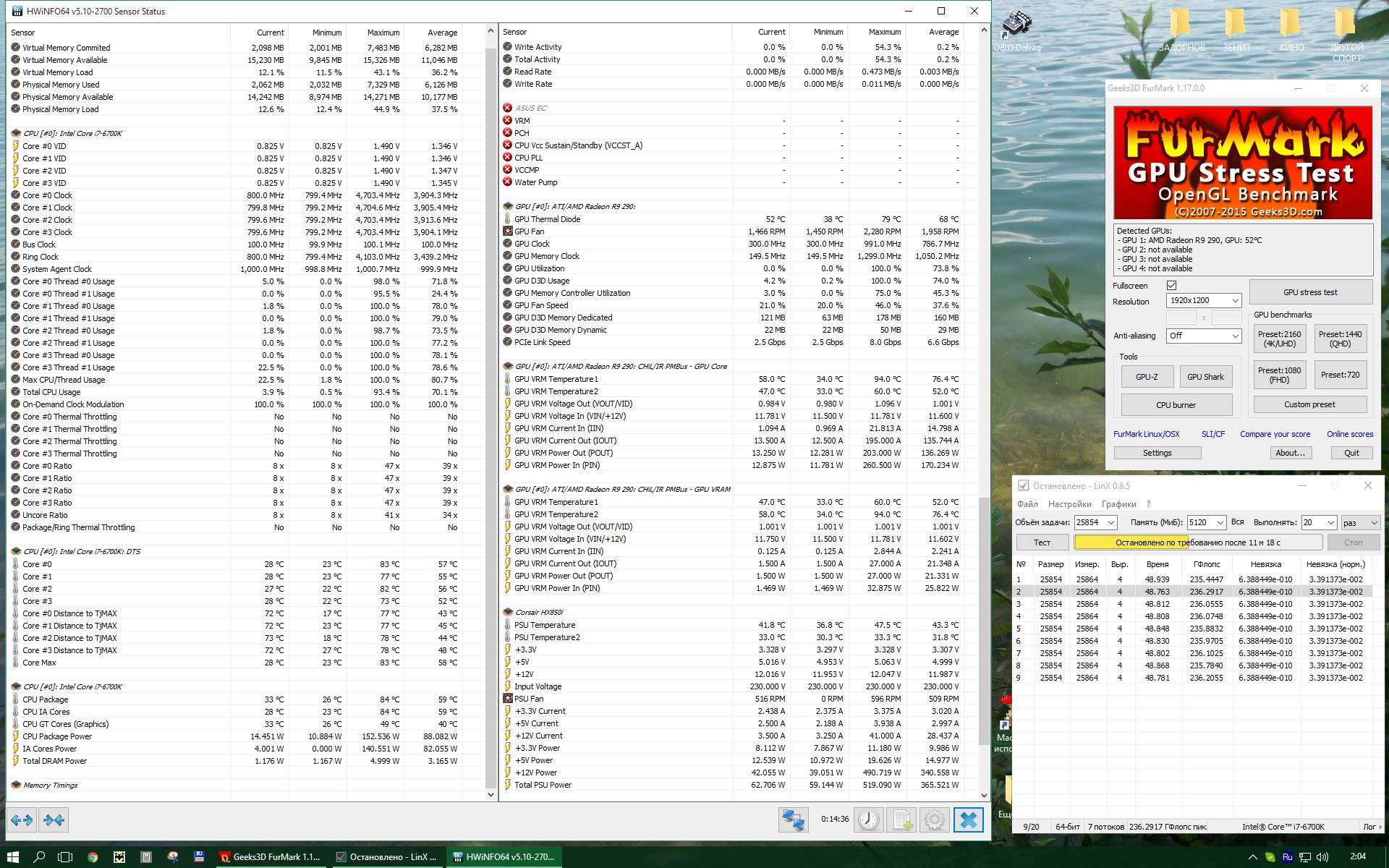Open FurMark Settings button
1389x868 pixels.
[1157, 453]
